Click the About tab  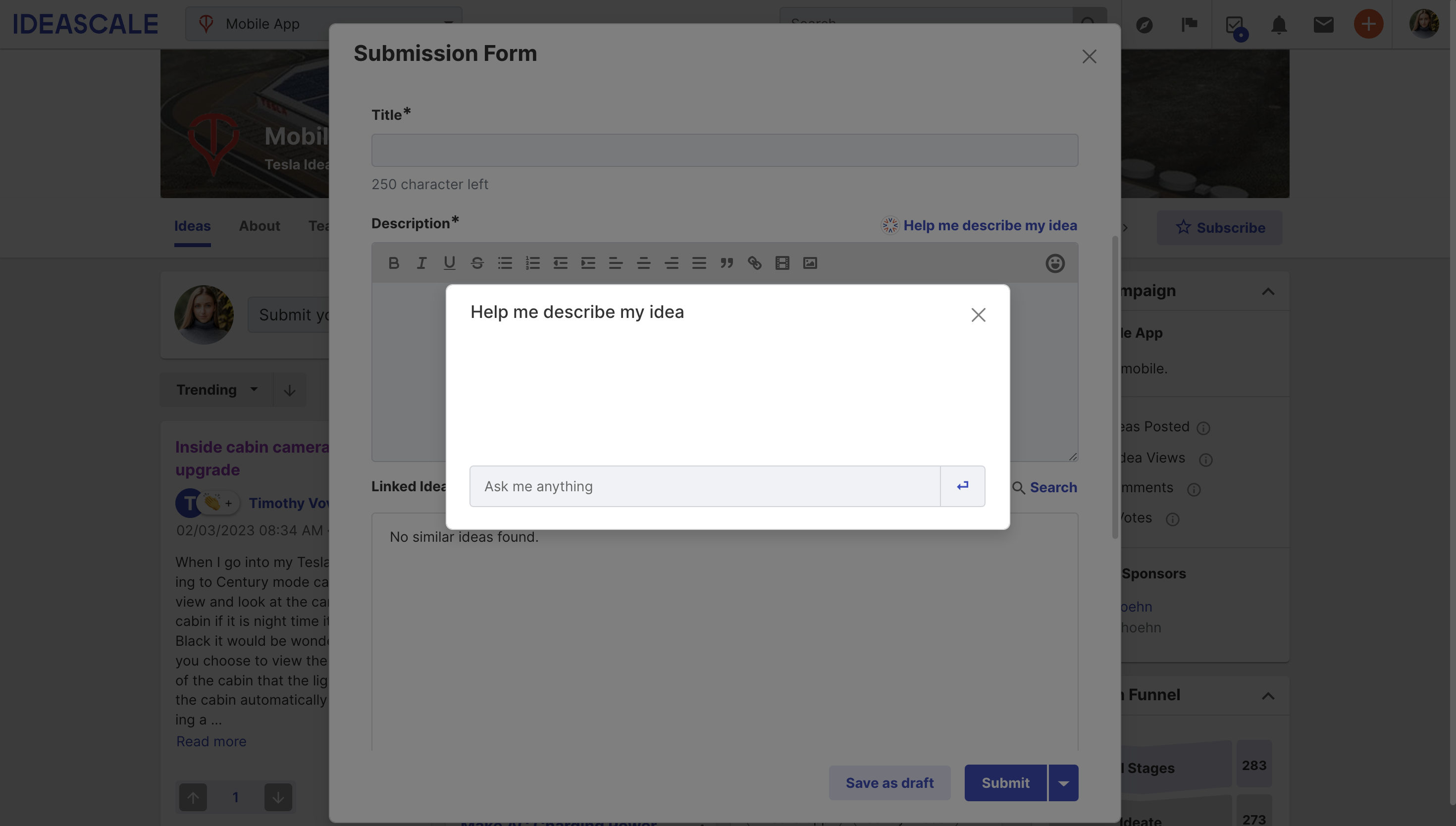(x=259, y=225)
